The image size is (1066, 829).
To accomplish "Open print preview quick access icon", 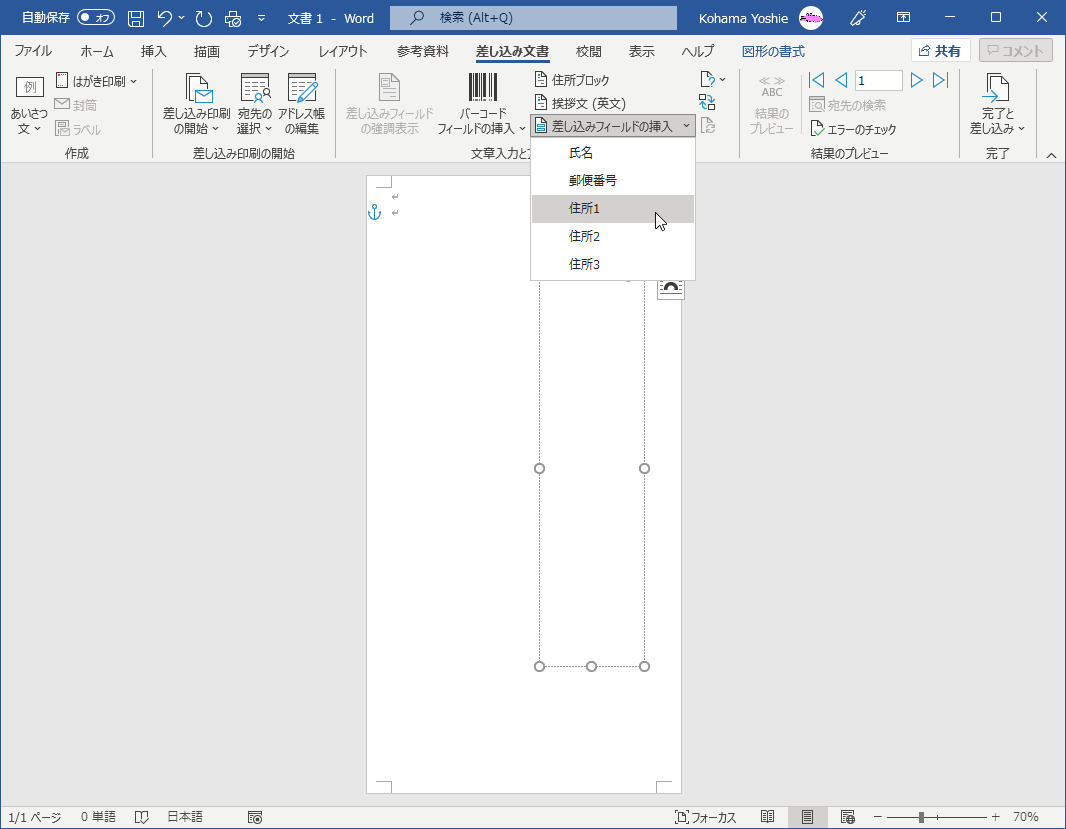I will 233,18.
